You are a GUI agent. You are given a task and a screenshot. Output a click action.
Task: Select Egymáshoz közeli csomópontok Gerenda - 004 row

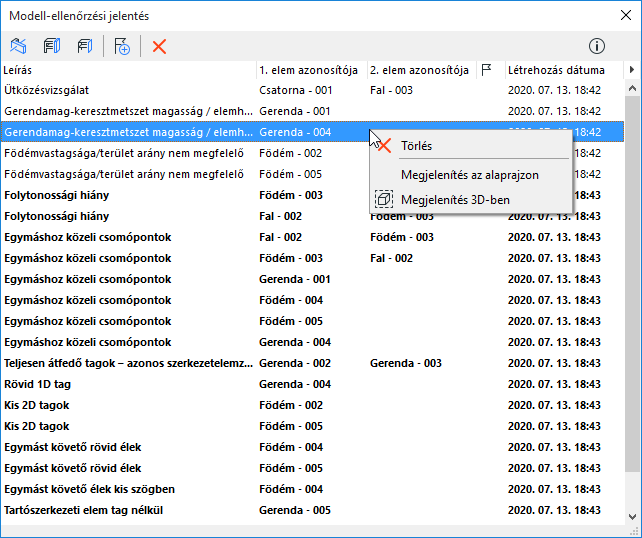point(313,342)
